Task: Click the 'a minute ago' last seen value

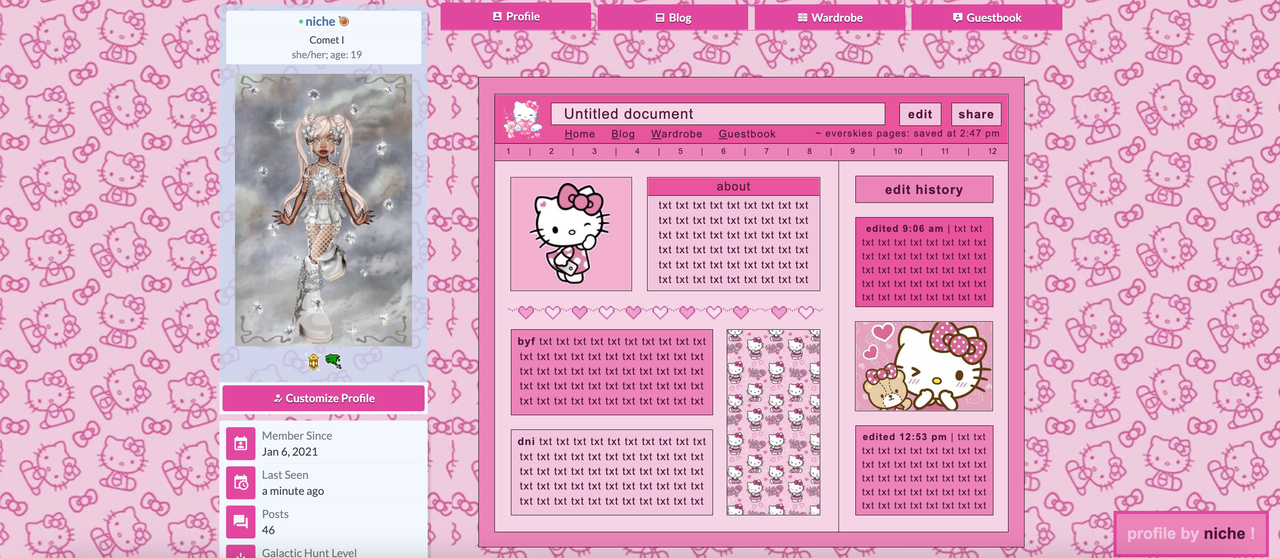Action: click(293, 491)
